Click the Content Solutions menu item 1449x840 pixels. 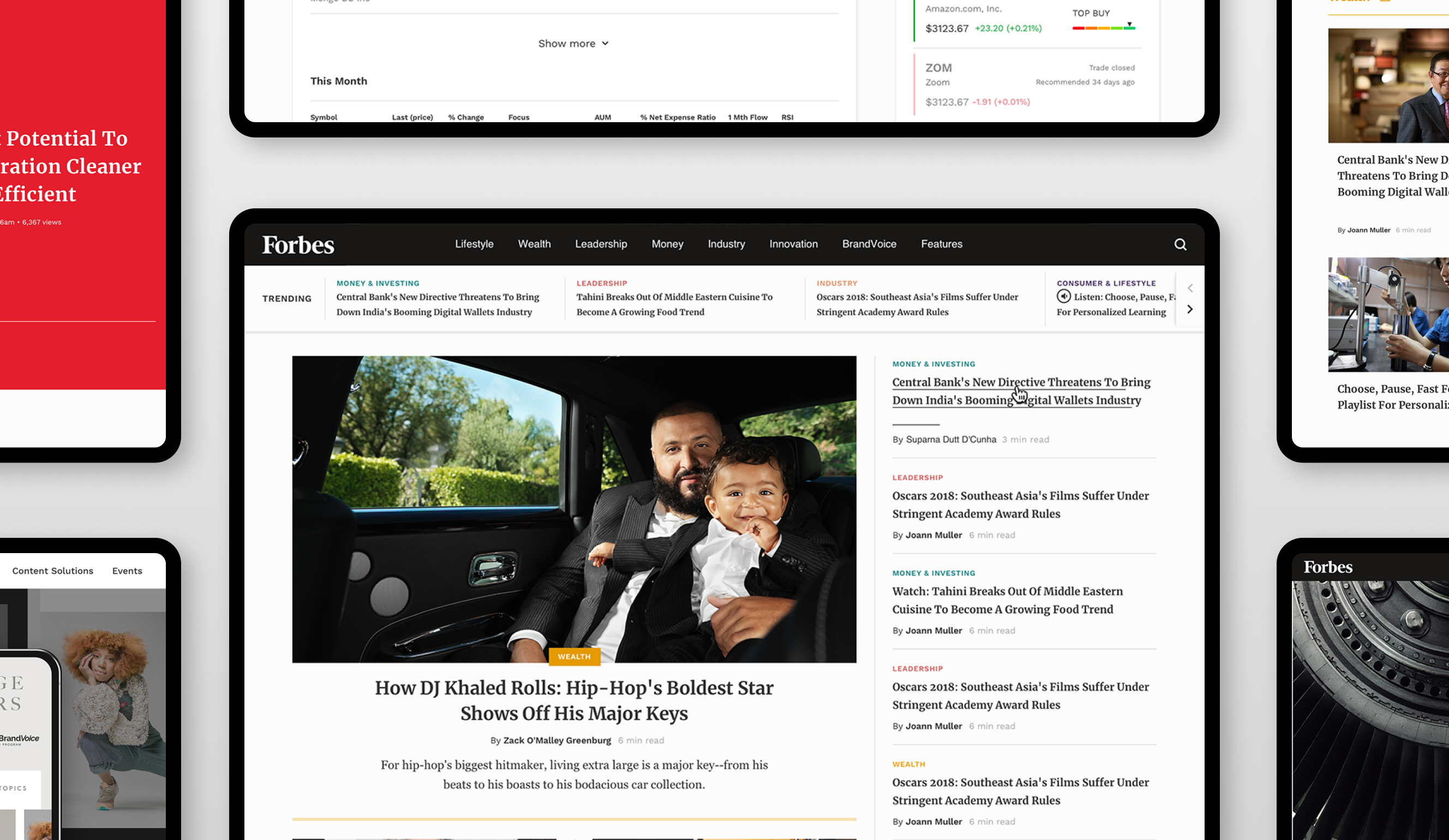pyautogui.click(x=52, y=571)
